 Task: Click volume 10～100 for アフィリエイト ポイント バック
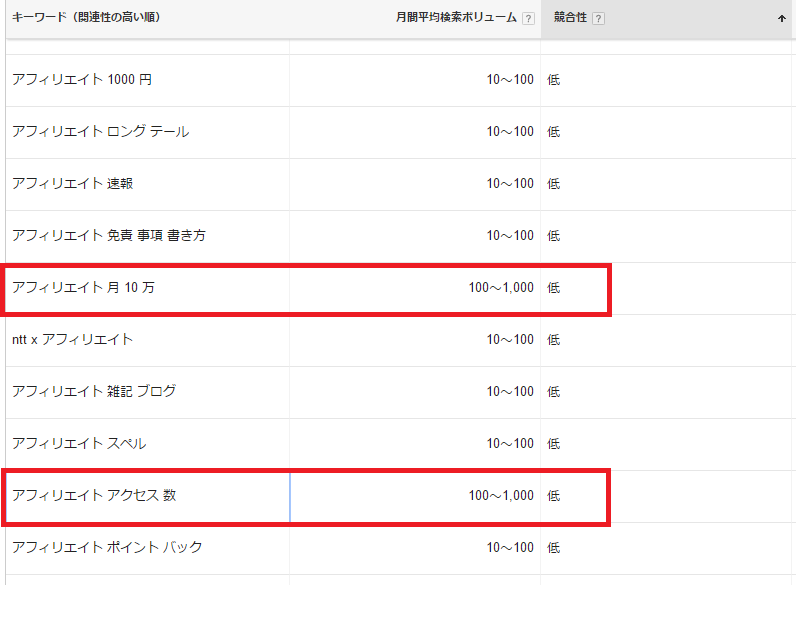[510, 548]
